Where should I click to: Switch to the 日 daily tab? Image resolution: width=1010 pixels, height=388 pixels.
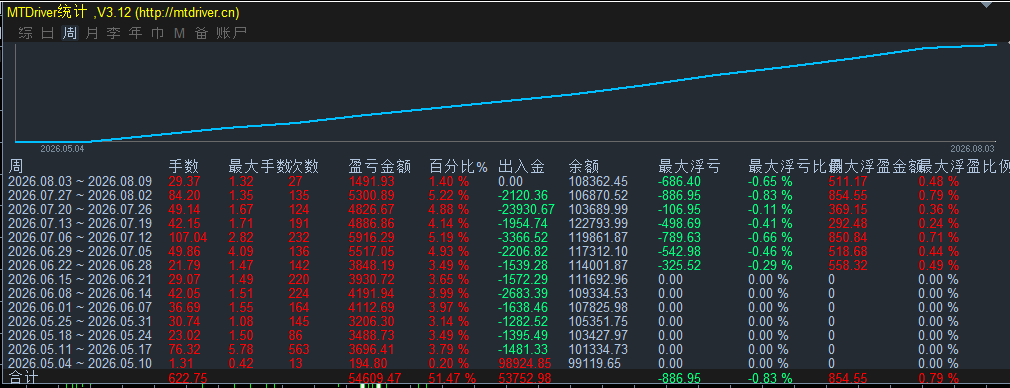point(48,33)
